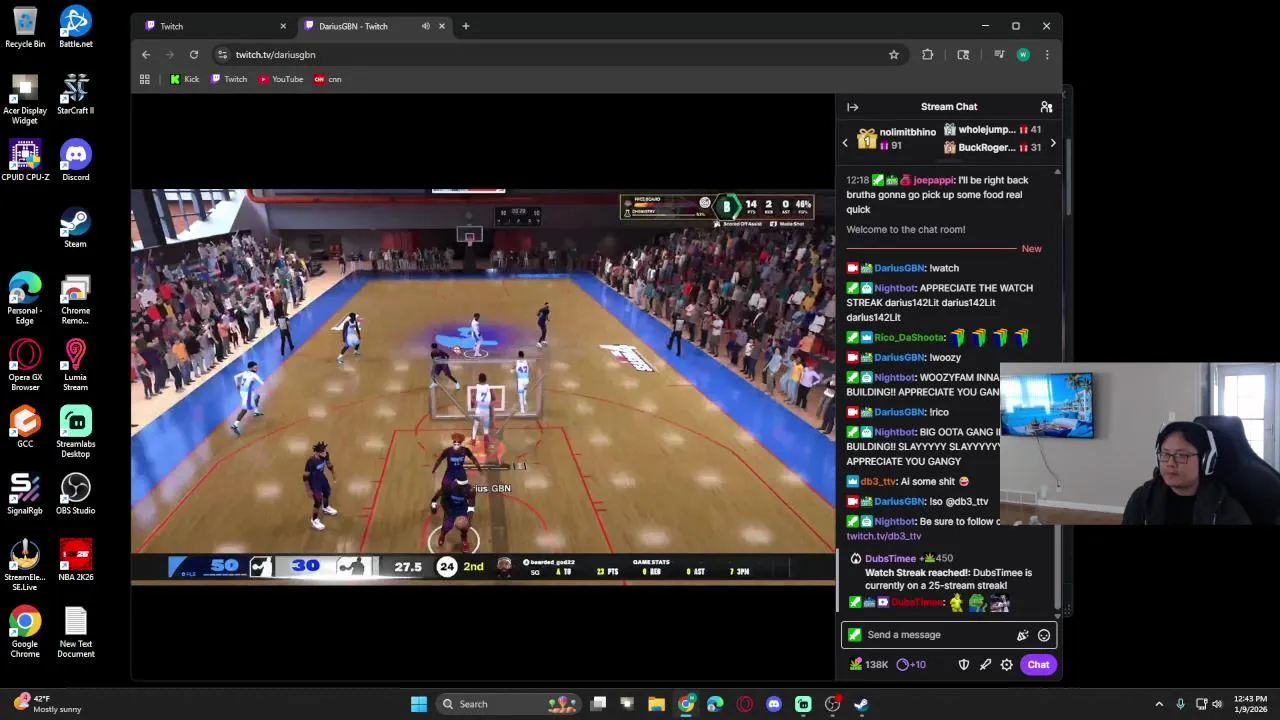Click the Twitch stream video player
This screenshot has width=1280, height=720.
tap(483, 385)
